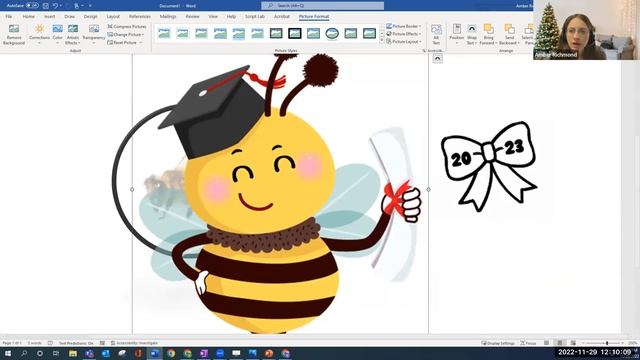
Task: Click the Change Picture button
Action: 126,34
